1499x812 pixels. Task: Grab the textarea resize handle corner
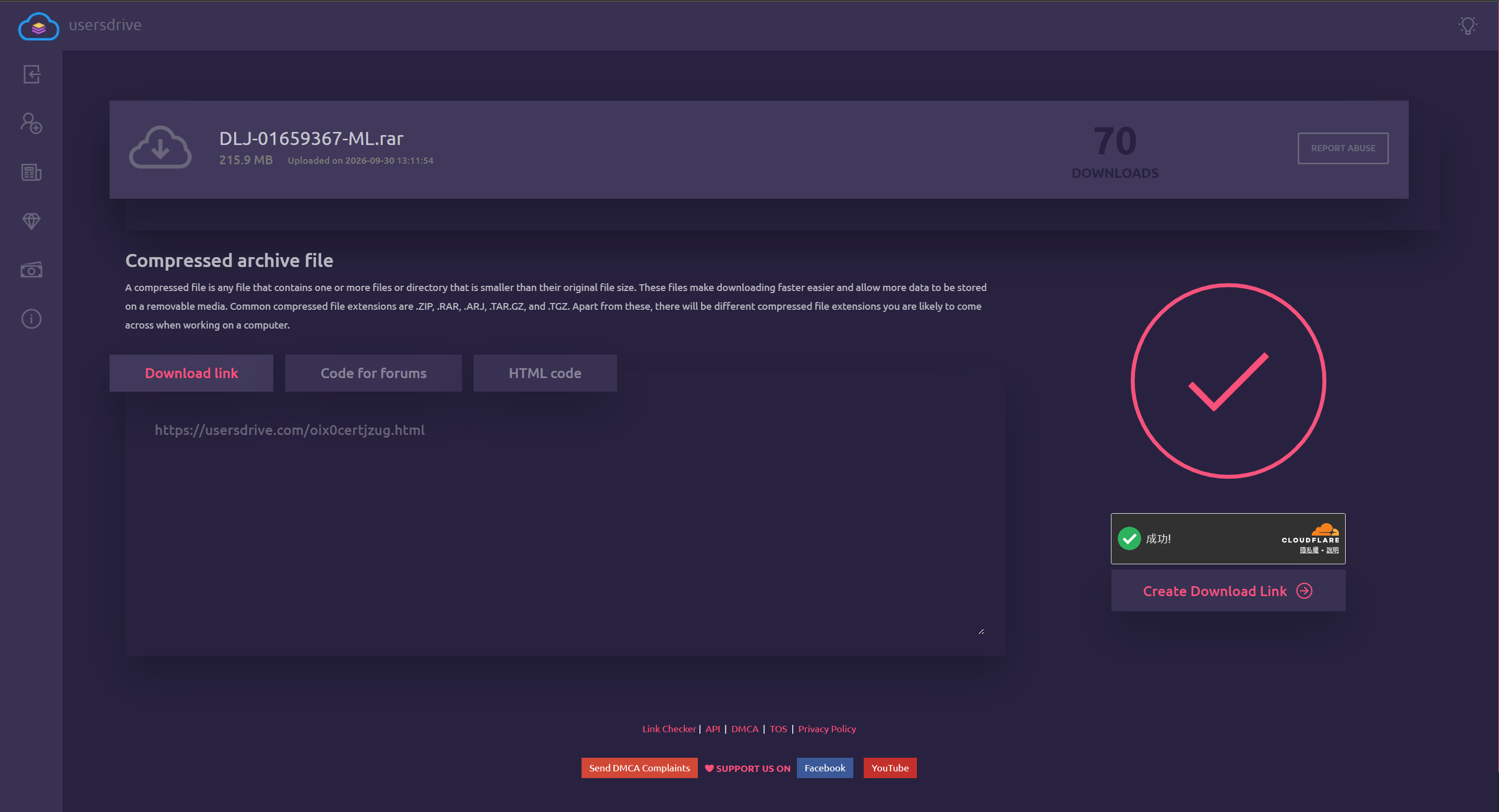[981, 631]
